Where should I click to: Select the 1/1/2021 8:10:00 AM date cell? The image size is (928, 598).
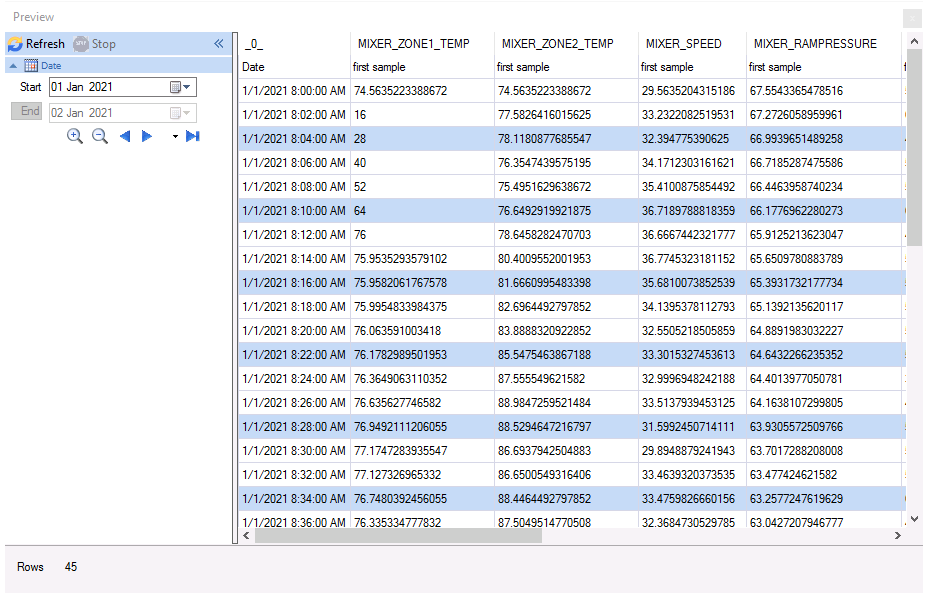(x=294, y=211)
